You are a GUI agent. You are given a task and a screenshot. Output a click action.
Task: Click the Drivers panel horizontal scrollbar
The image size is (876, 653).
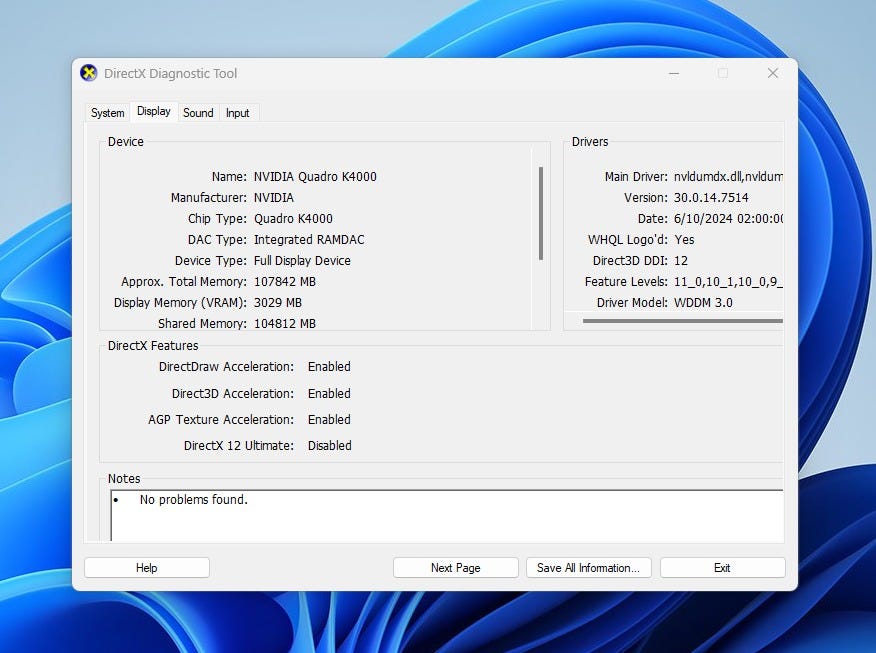point(682,321)
